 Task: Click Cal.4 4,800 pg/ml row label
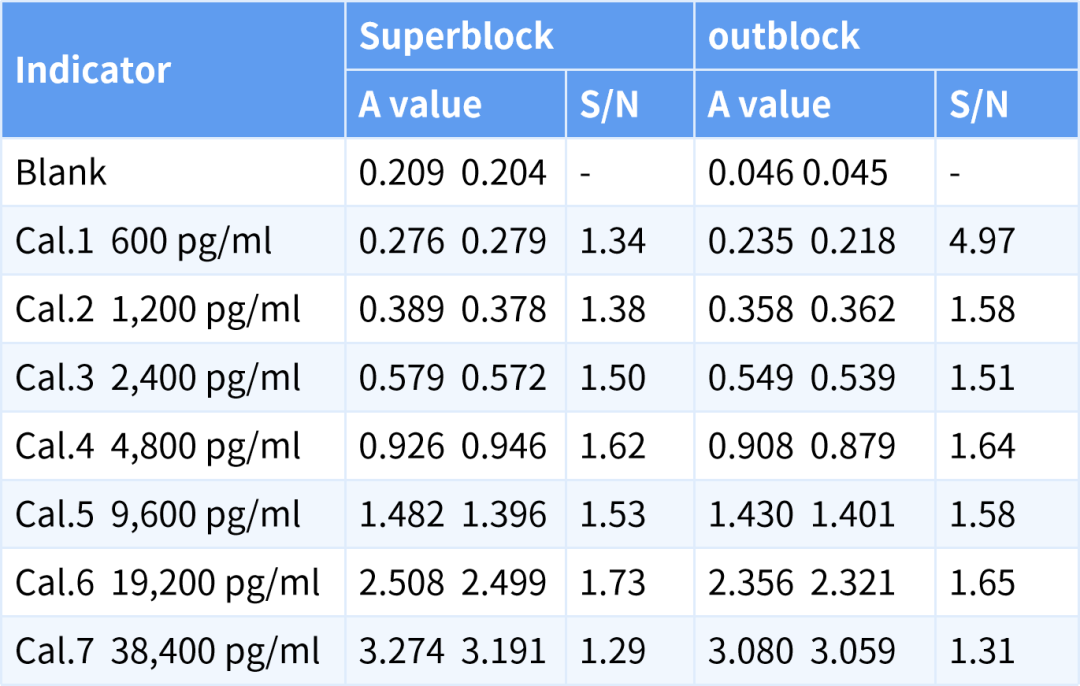pyautogui.click(x=157, y=446)
